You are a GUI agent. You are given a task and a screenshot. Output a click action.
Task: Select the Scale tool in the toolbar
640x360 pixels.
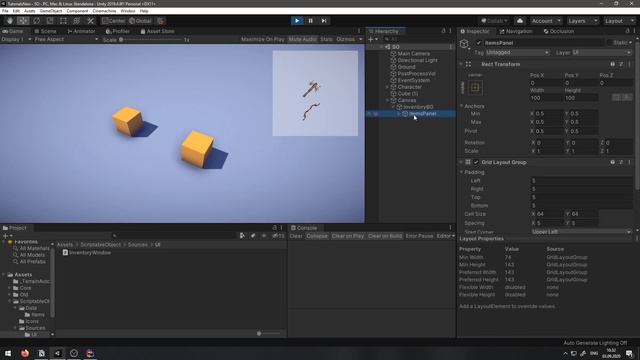pyautogui.click(x=50, y=21)
